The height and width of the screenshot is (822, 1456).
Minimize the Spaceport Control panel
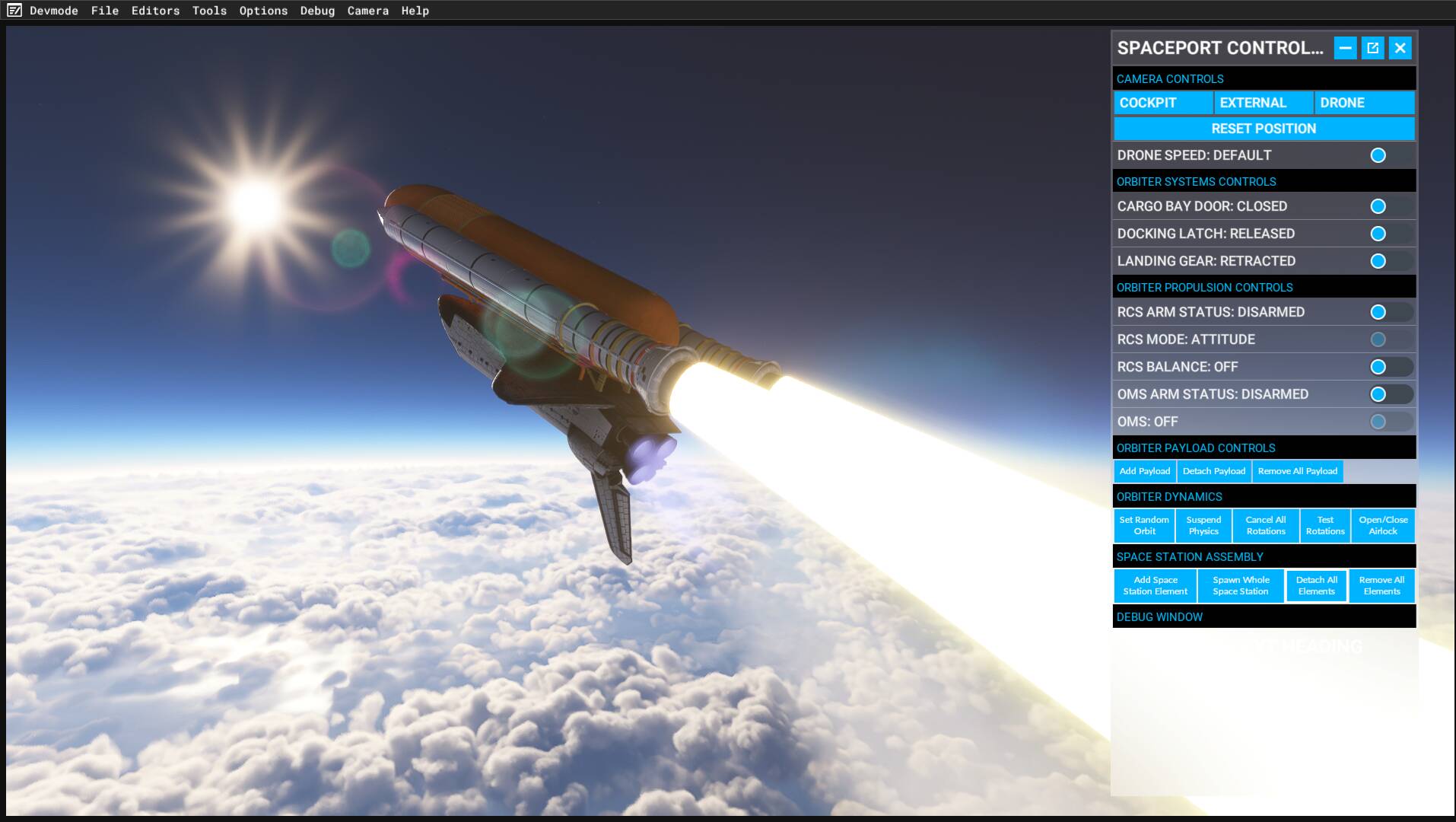pyautogui.click(x=1345, y=48)
